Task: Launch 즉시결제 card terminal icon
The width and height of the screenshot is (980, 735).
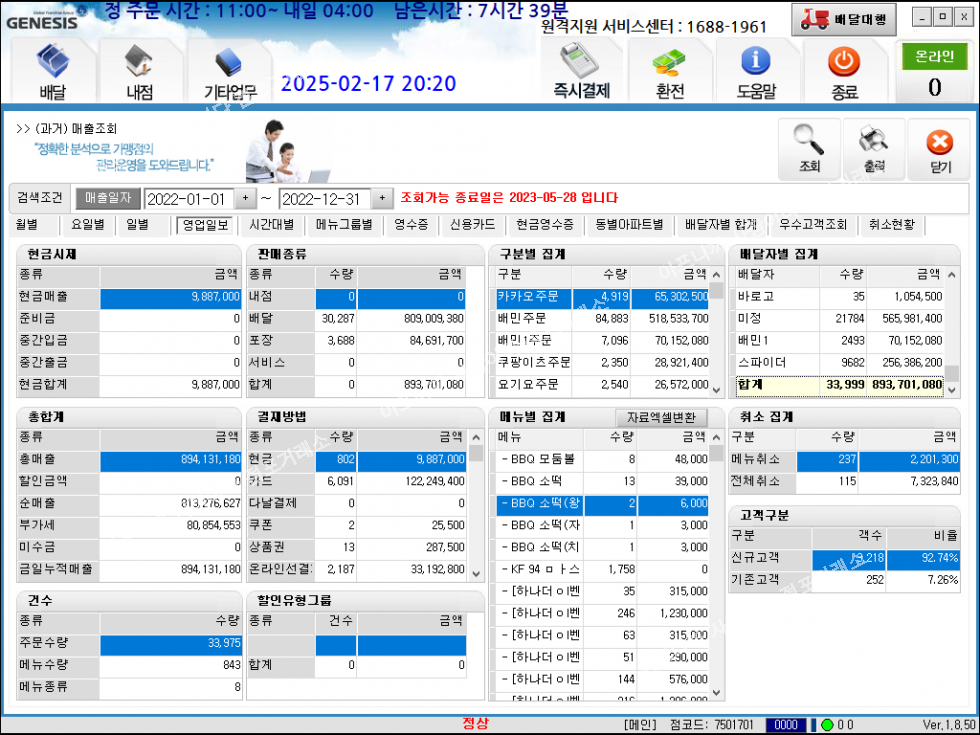Action: pos(581,70)
